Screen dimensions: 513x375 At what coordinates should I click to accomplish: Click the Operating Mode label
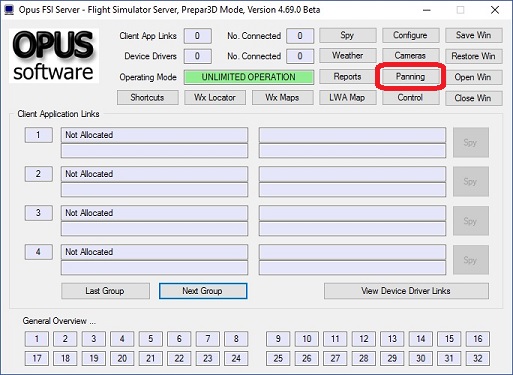[148, 77]
